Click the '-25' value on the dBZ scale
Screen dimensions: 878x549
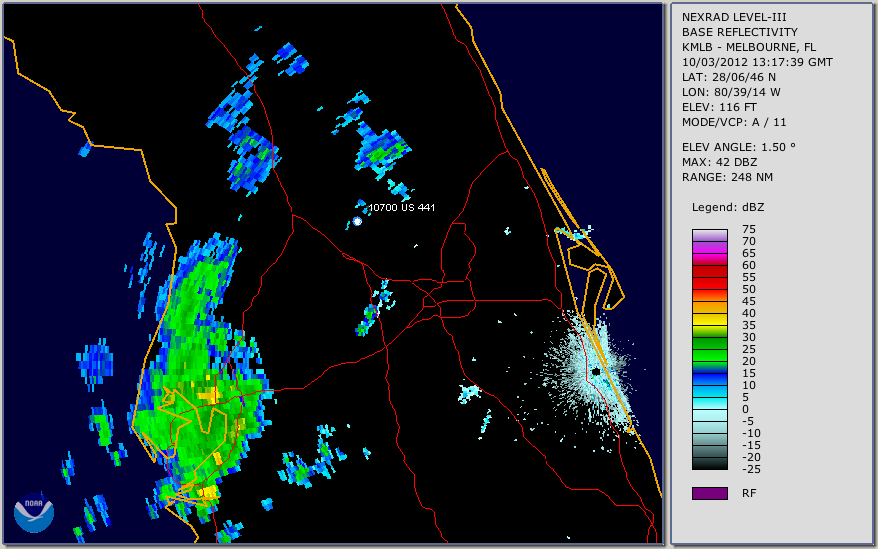[751, 469]
